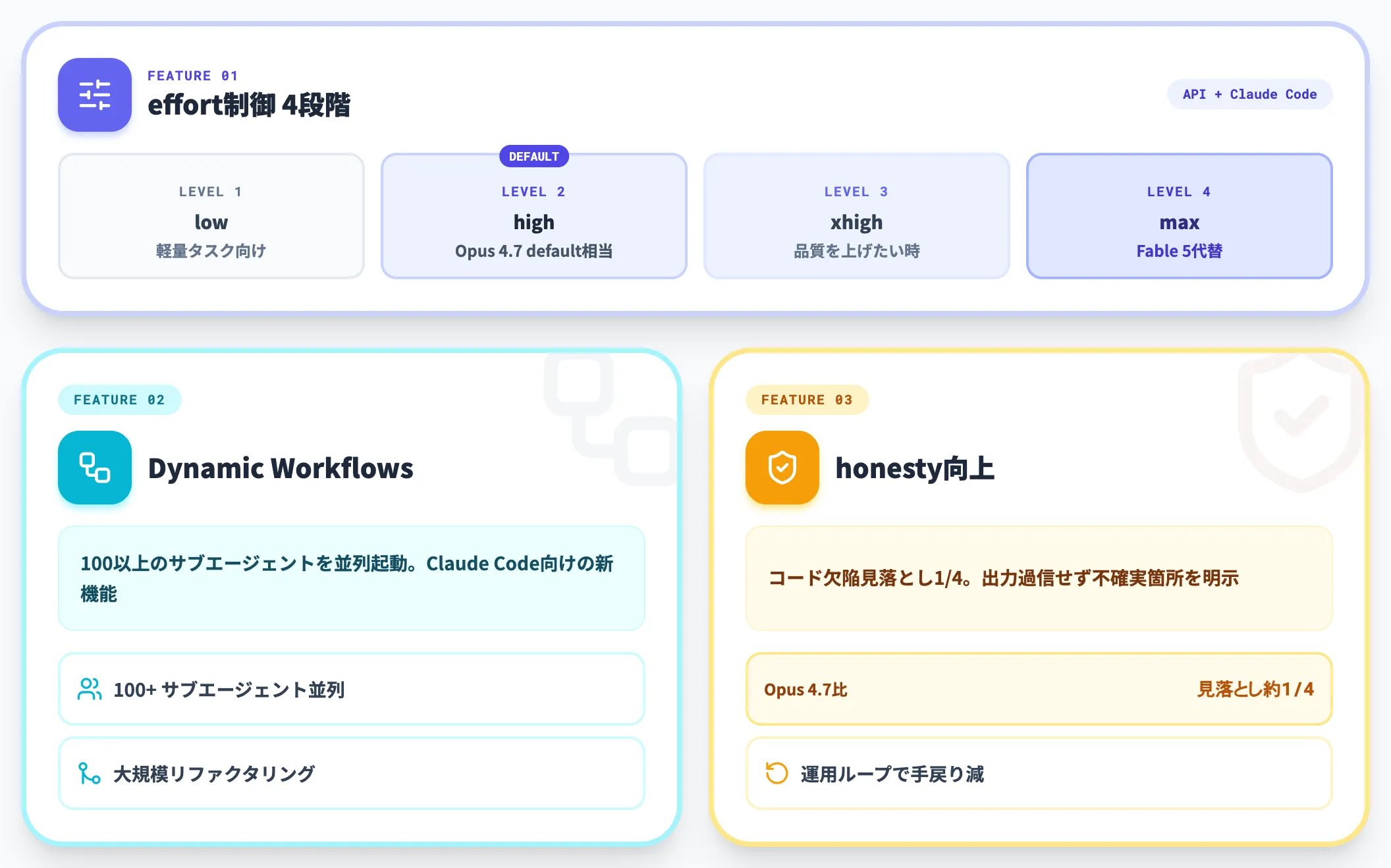Click the 軽量タスク向け text

(x=211, y=251)
